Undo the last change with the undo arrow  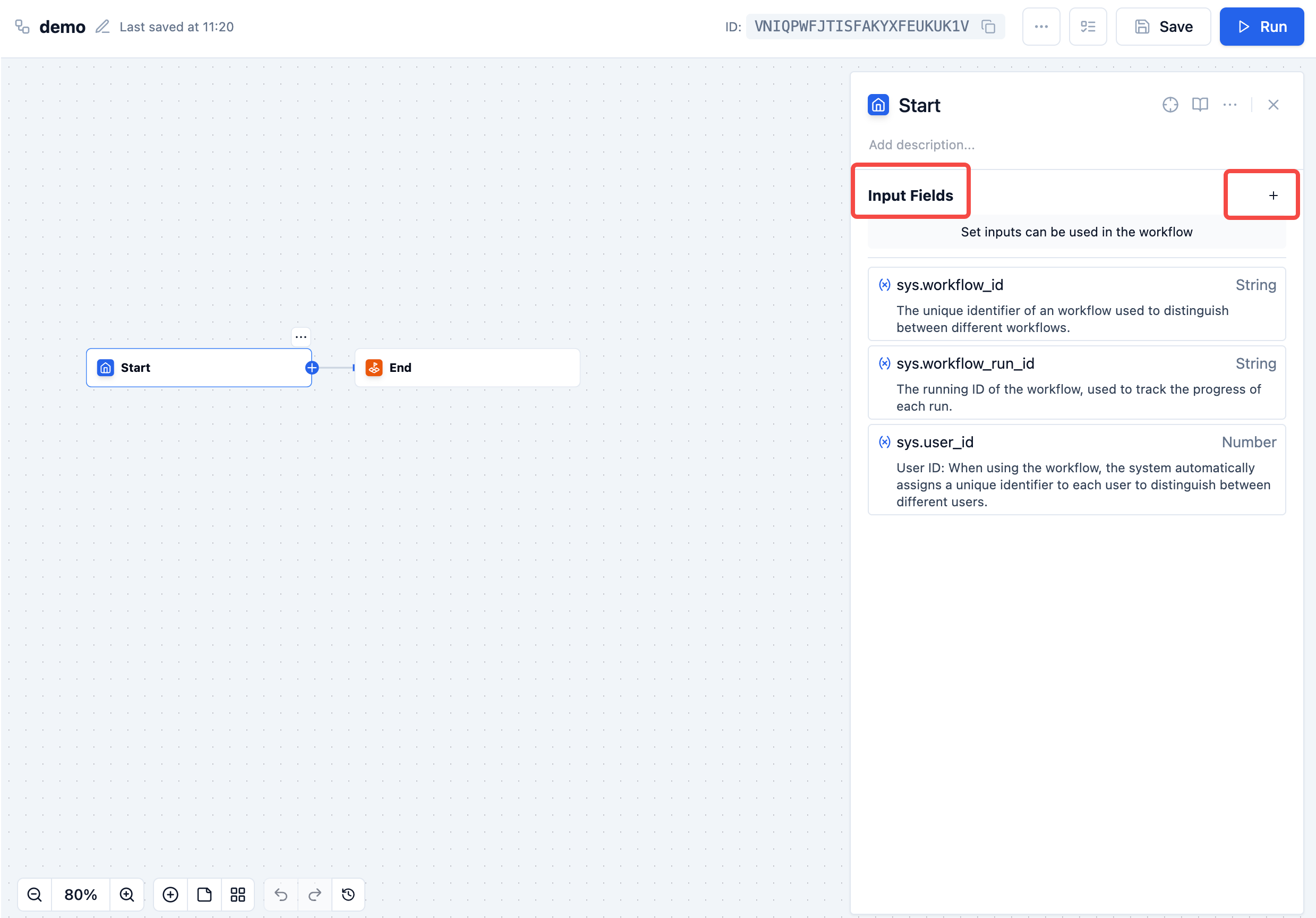[281, 895]
